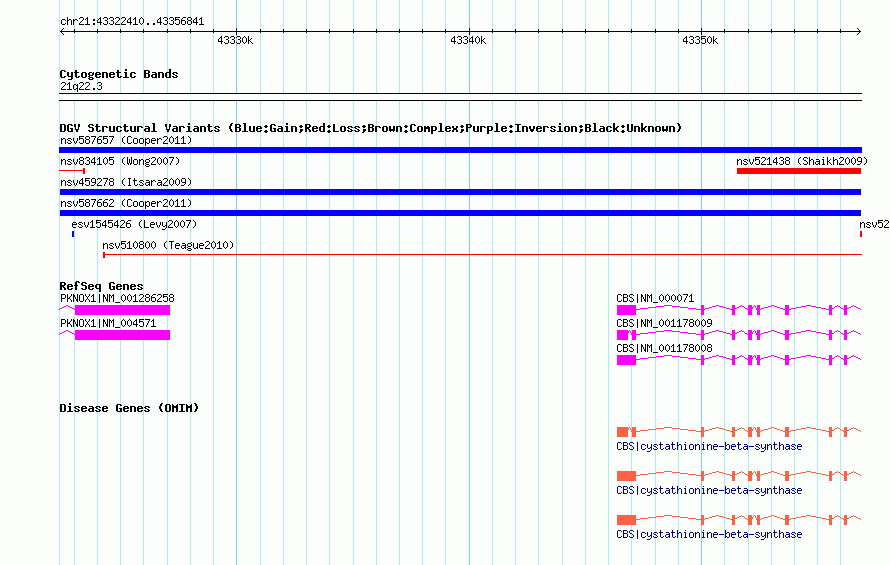Click the bottom orange OMIM CBS exon block

click(x=626, y=520)
